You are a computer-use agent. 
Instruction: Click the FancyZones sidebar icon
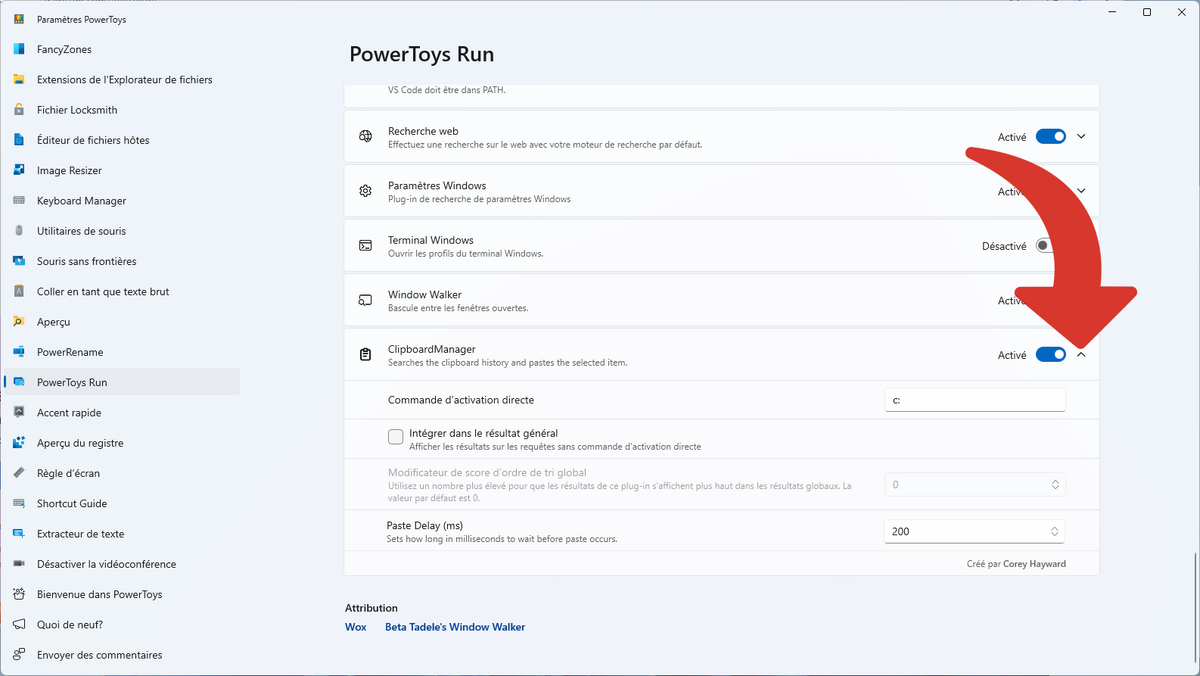coord(19,49)
